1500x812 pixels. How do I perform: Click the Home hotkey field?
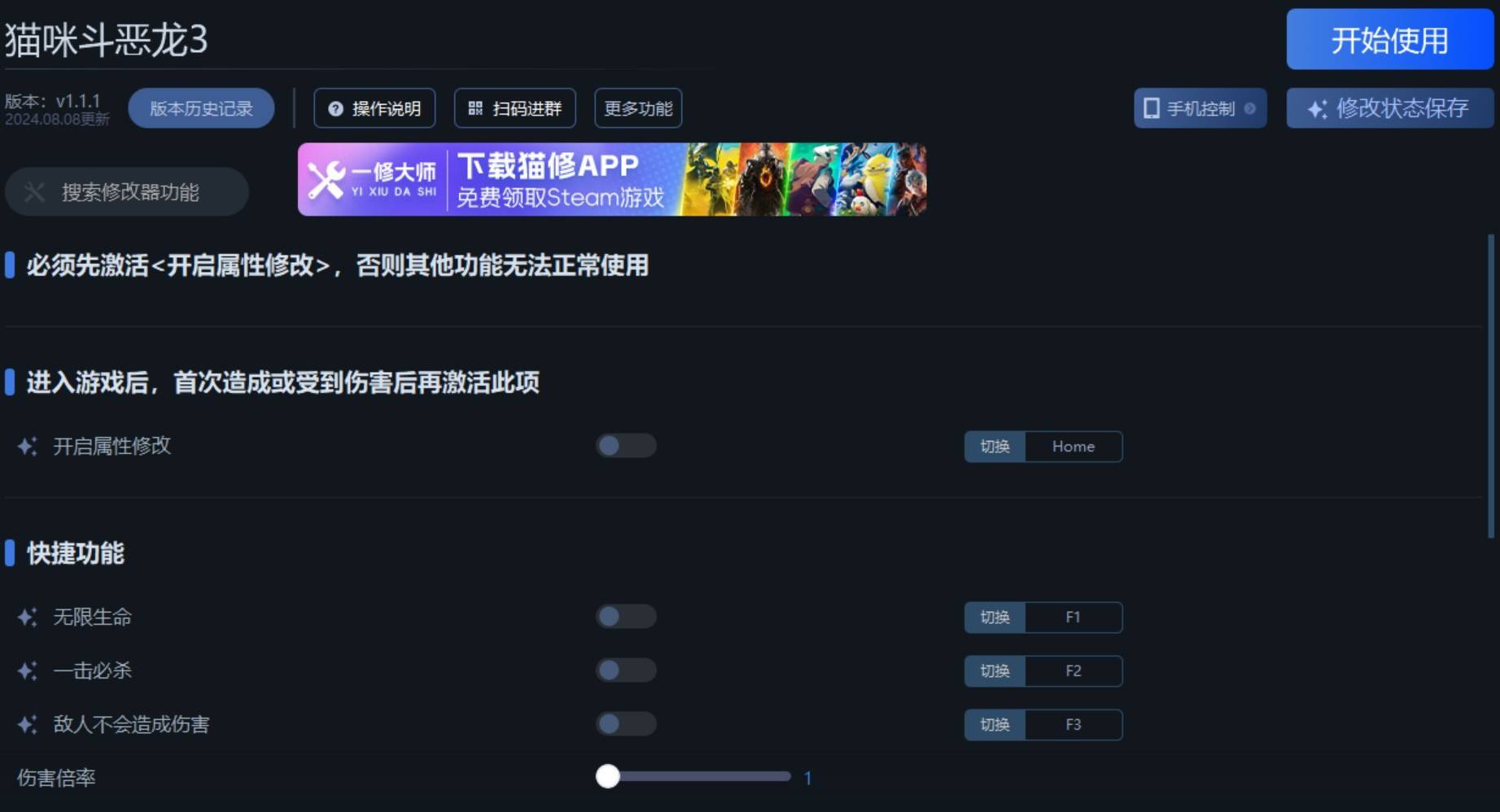point(1074,447)
